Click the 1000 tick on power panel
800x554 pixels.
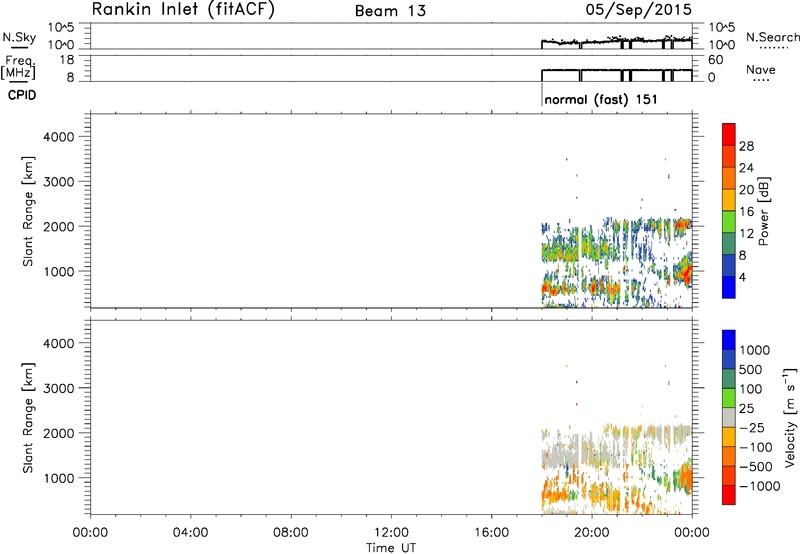pos(58,271)
